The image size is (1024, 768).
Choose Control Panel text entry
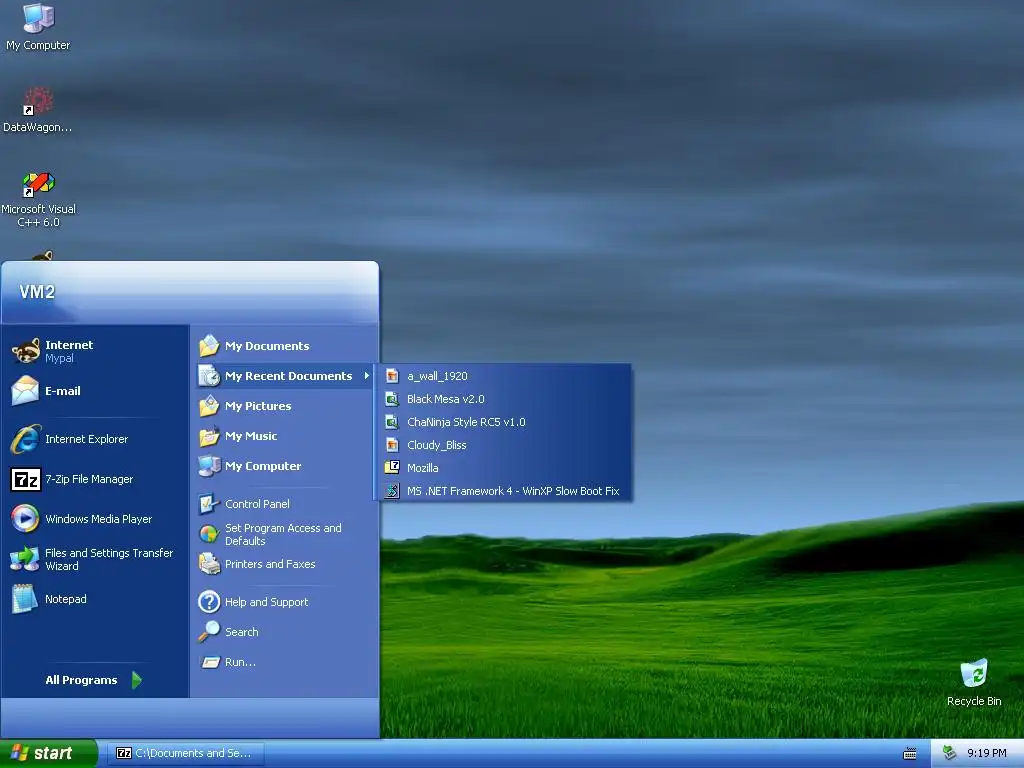tap(257, 504)
